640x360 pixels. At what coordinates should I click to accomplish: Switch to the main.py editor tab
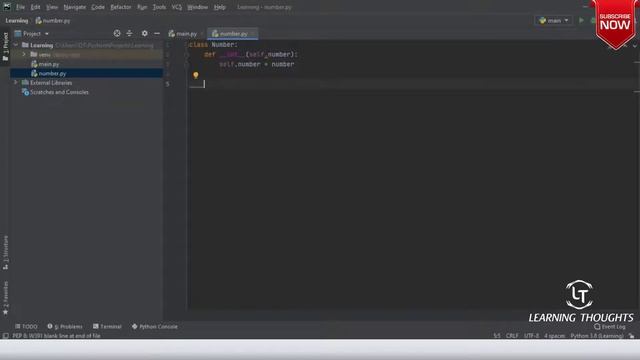click(183, 34)
